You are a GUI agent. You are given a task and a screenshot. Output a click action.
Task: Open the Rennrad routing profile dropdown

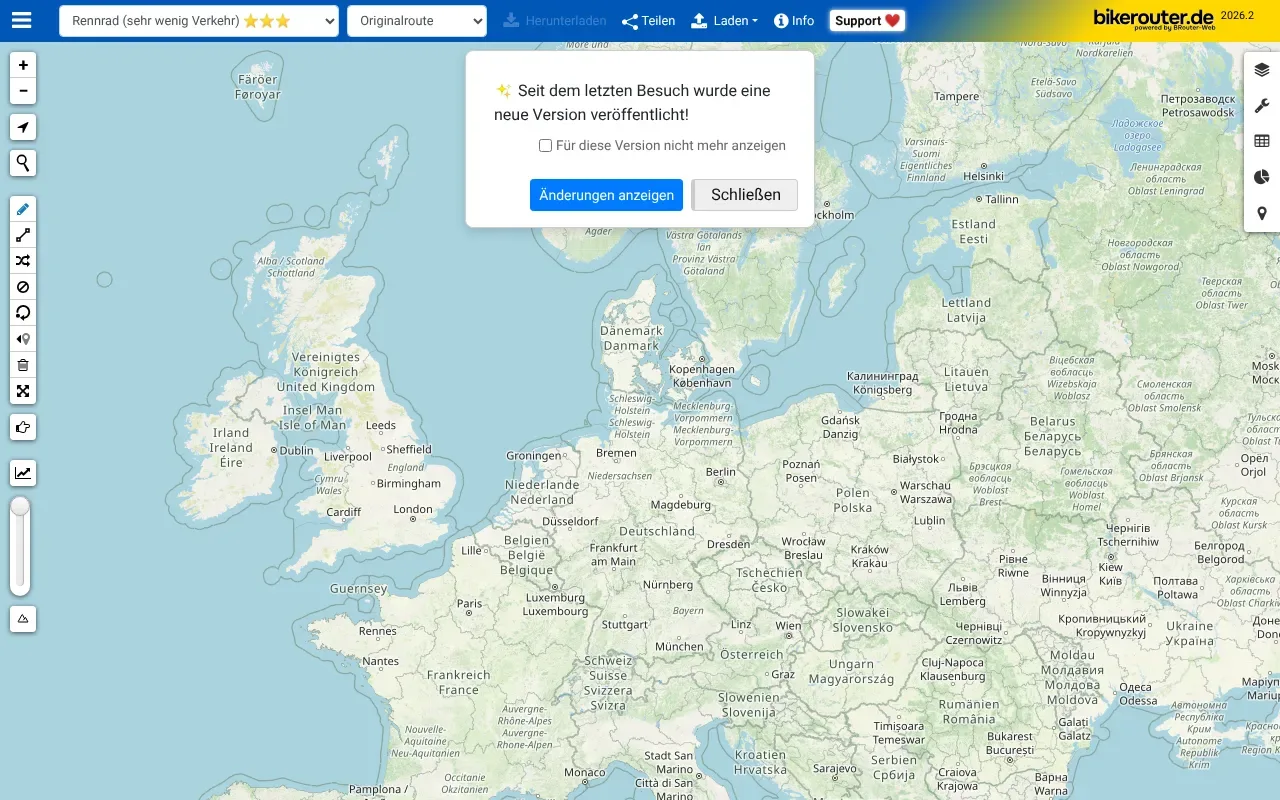click(198, 21)
